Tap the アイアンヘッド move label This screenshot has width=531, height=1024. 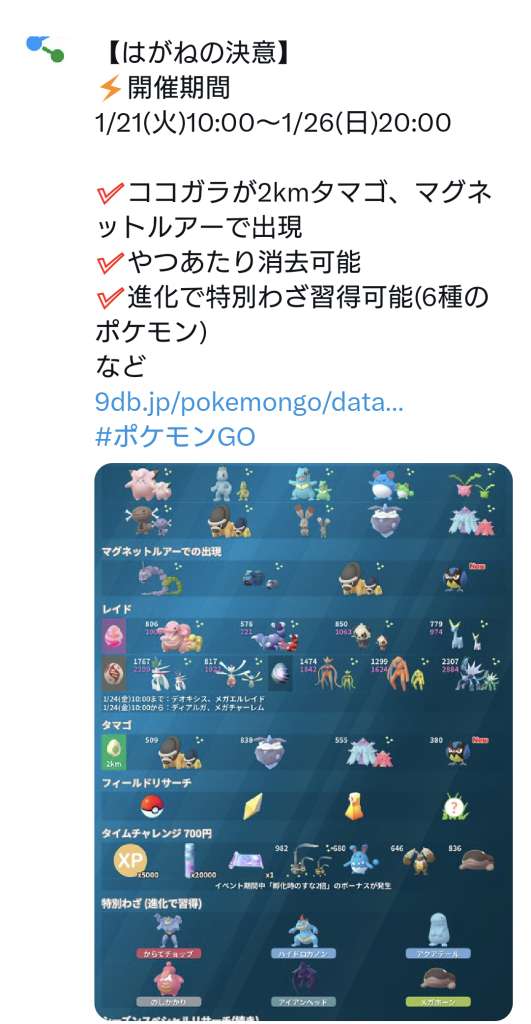point(303,1002)
